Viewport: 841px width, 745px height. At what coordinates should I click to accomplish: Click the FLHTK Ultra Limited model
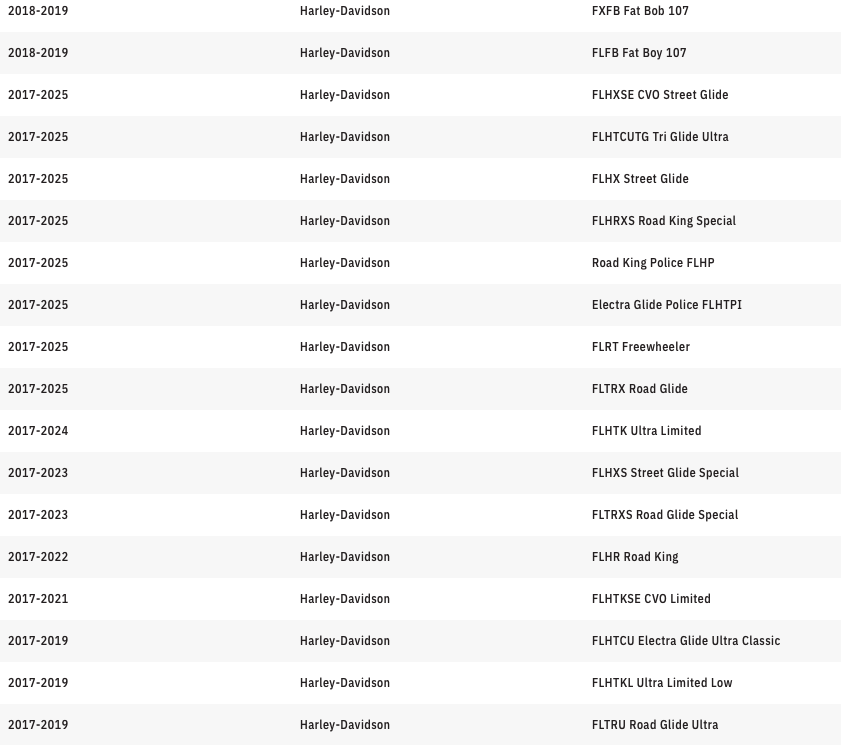646,431
